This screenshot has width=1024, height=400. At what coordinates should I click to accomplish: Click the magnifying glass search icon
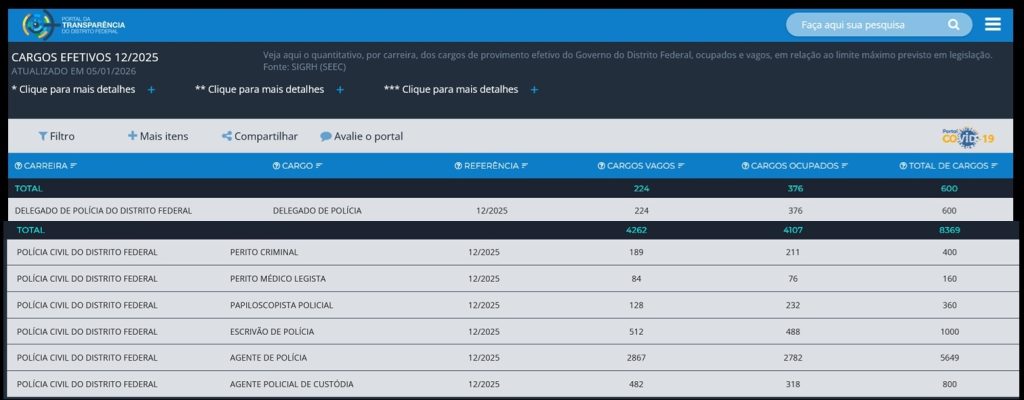click(954, 24)
